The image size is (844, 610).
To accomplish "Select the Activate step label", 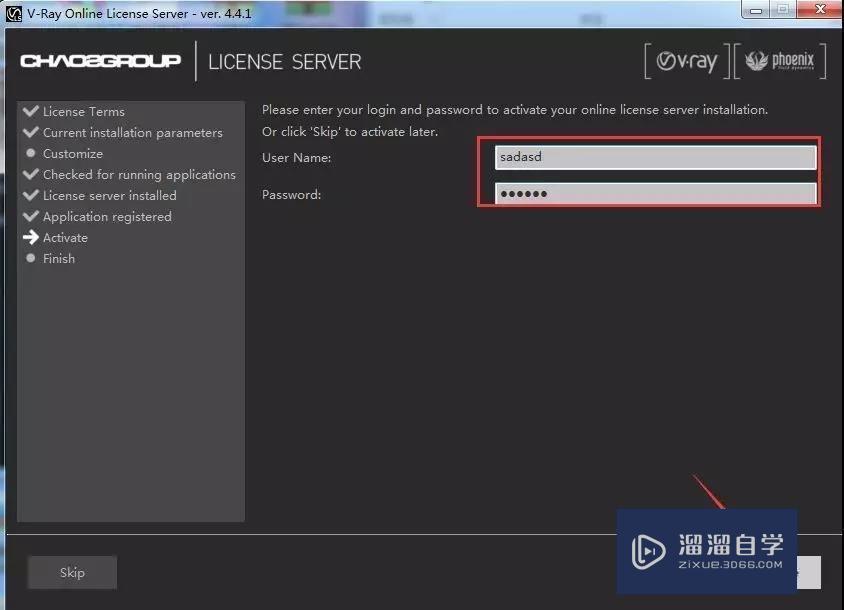I will point(66,237).
